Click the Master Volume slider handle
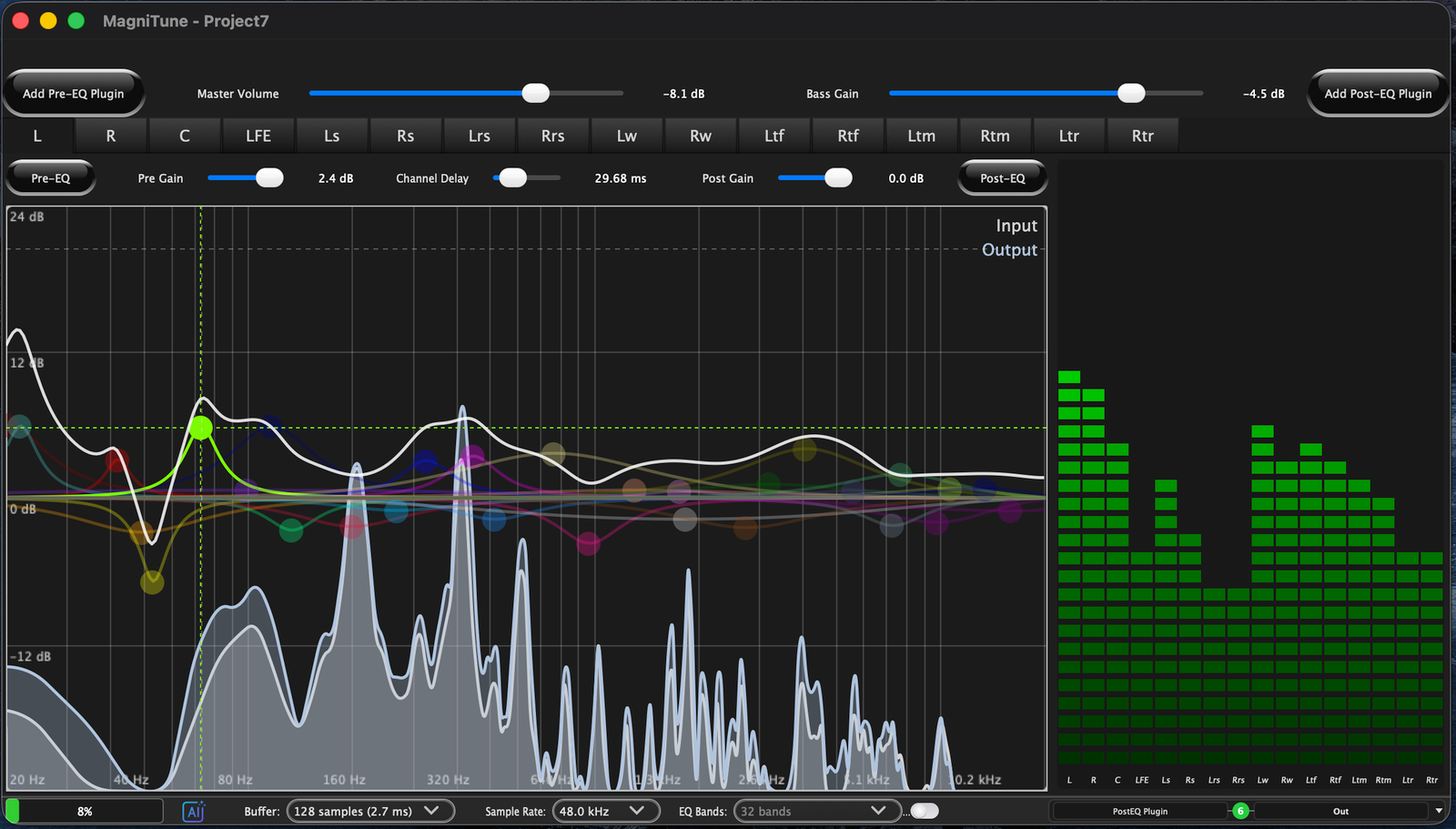Viewport: 1456px width, 829px height. point(535,93)
